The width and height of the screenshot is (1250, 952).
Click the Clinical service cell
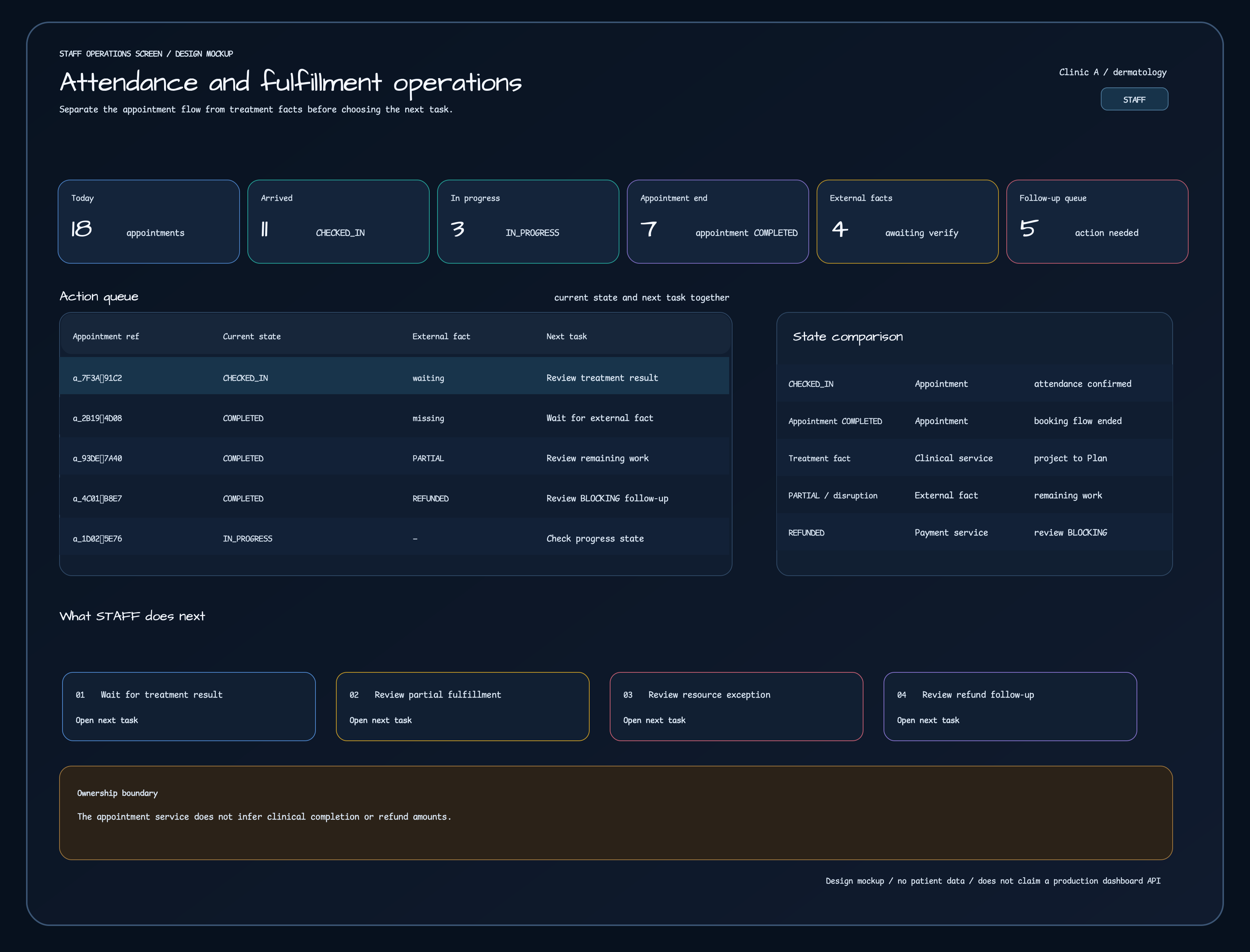click(953, 459)
